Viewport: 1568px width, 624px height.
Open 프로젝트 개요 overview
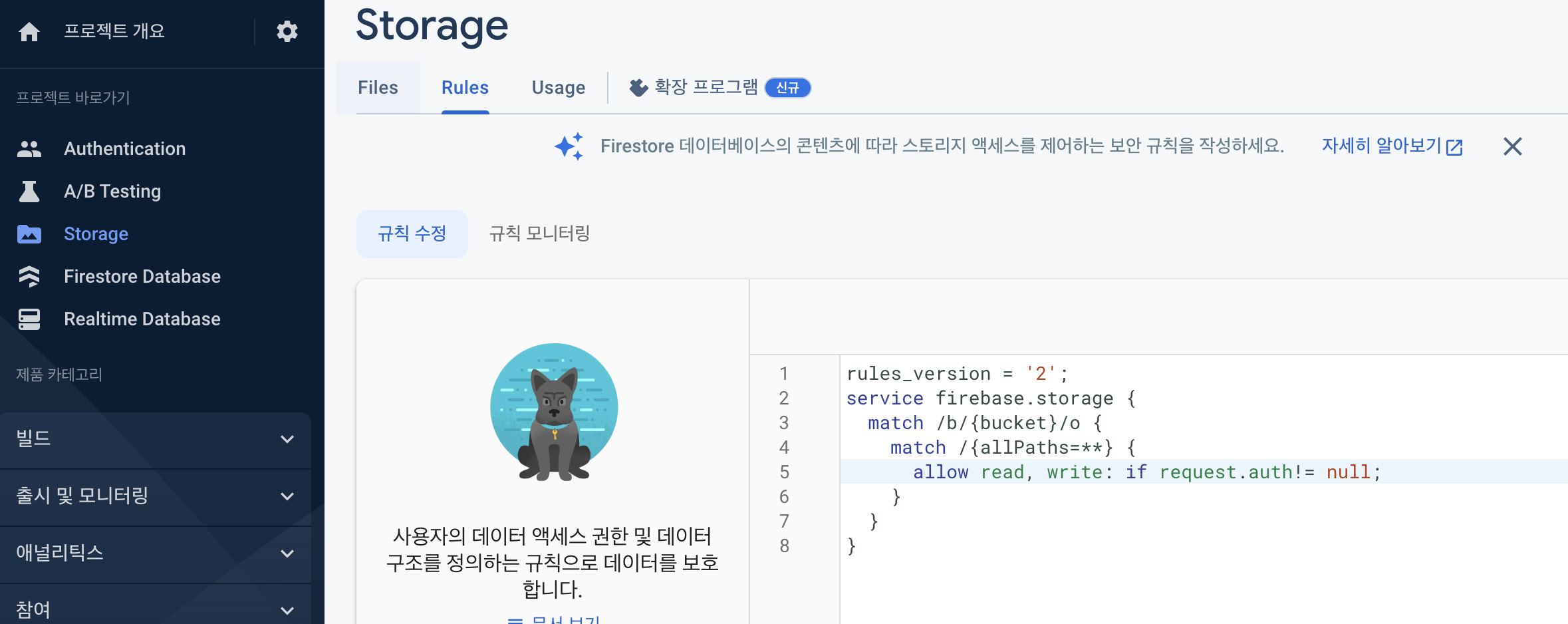[x=114, y=31]
